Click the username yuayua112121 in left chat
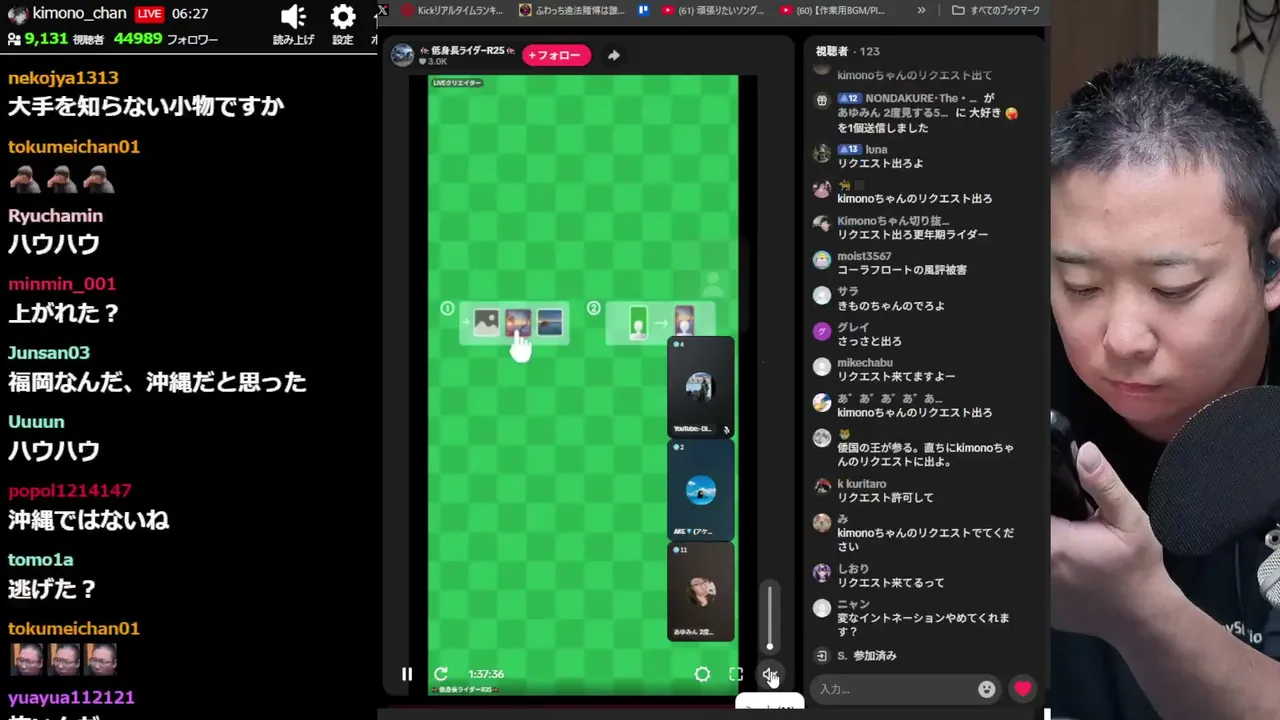 tap(71, 698)
